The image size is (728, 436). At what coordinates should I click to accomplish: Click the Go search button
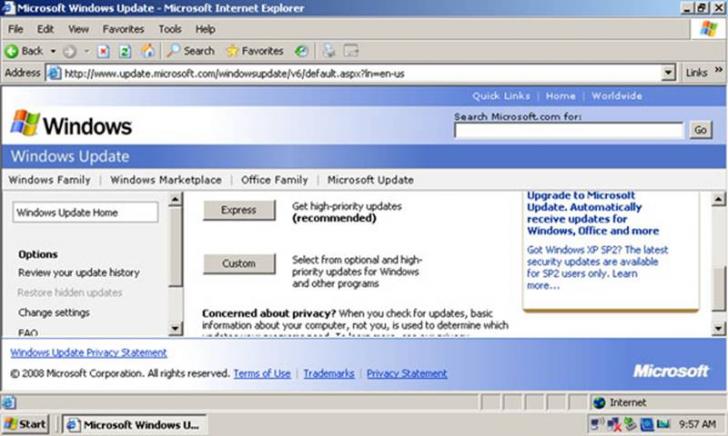click(x=699, y=130)
